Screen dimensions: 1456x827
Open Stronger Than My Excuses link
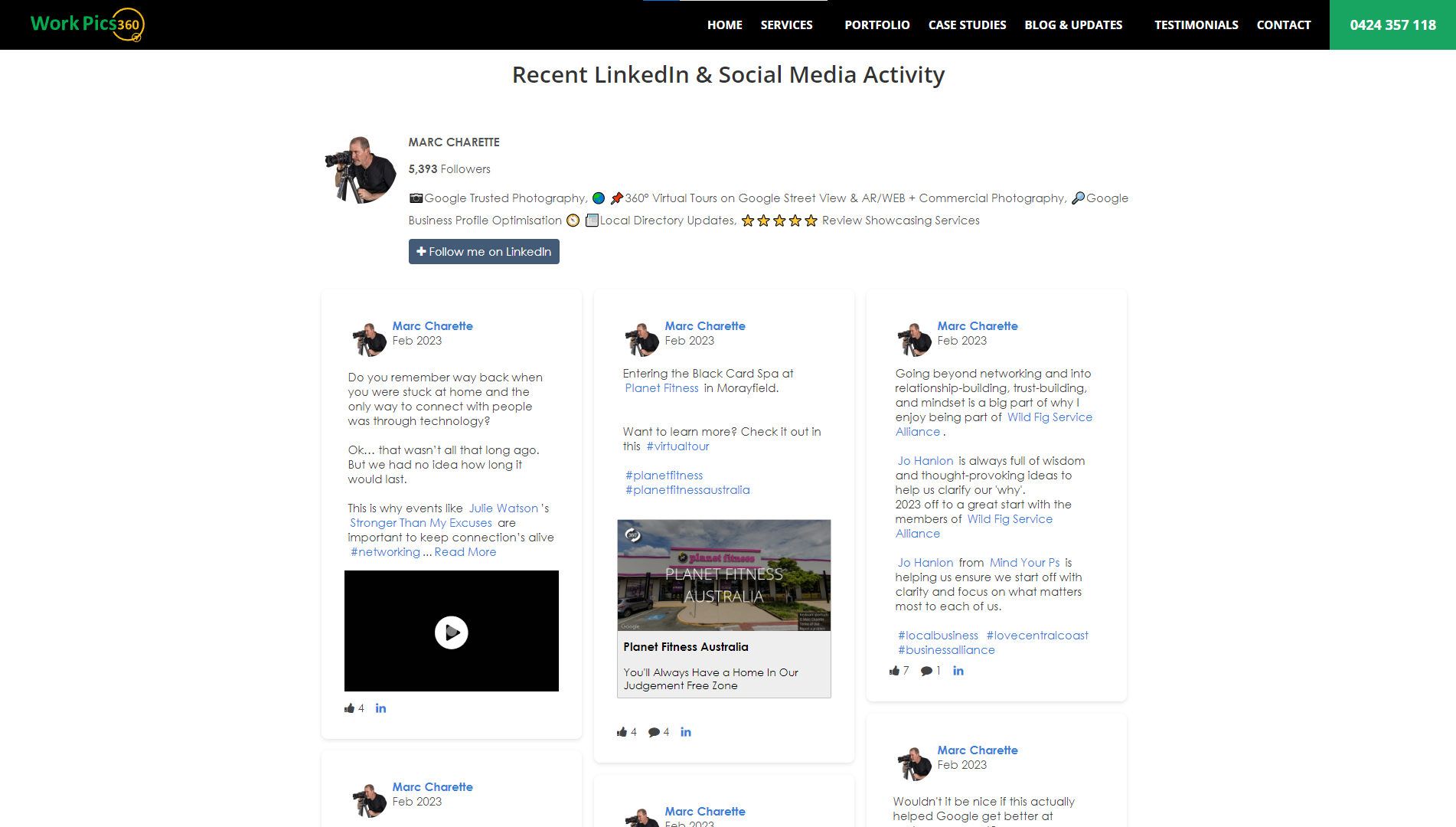tap(420, 522)
